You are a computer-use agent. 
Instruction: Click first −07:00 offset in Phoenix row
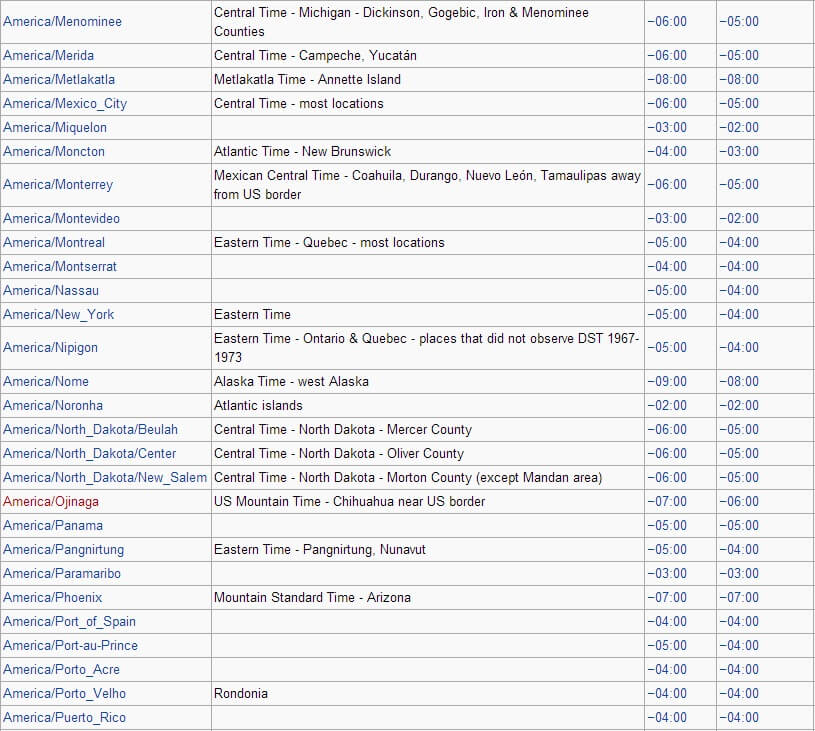point(667,597)
